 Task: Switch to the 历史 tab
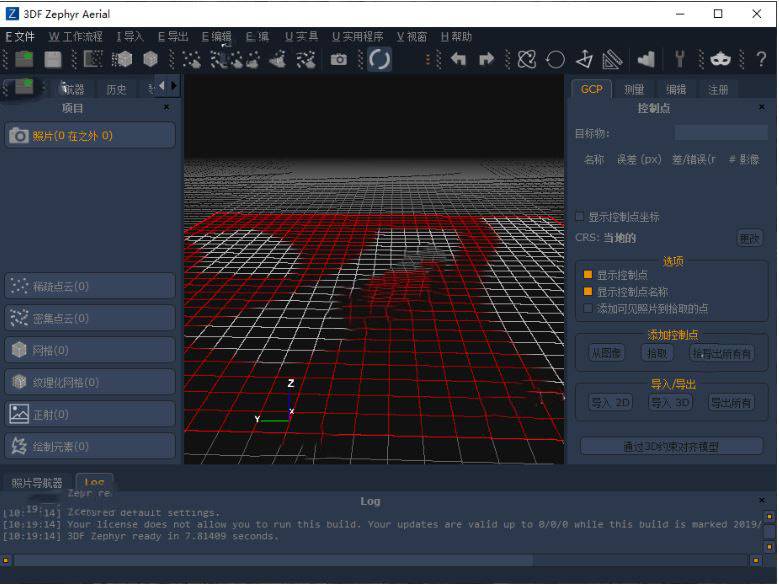116,89
